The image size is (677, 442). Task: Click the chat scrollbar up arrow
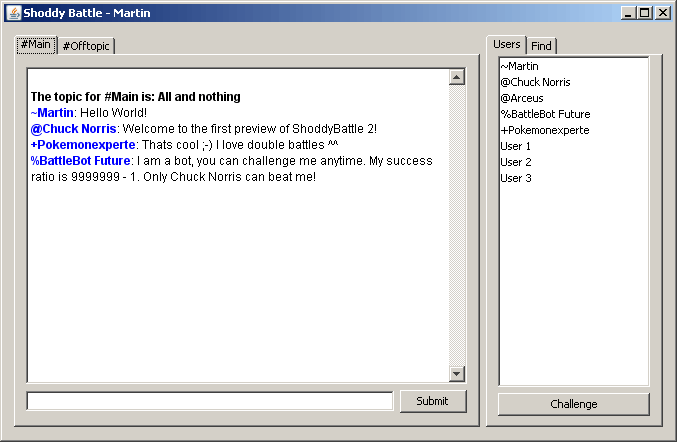pos(457,77)
